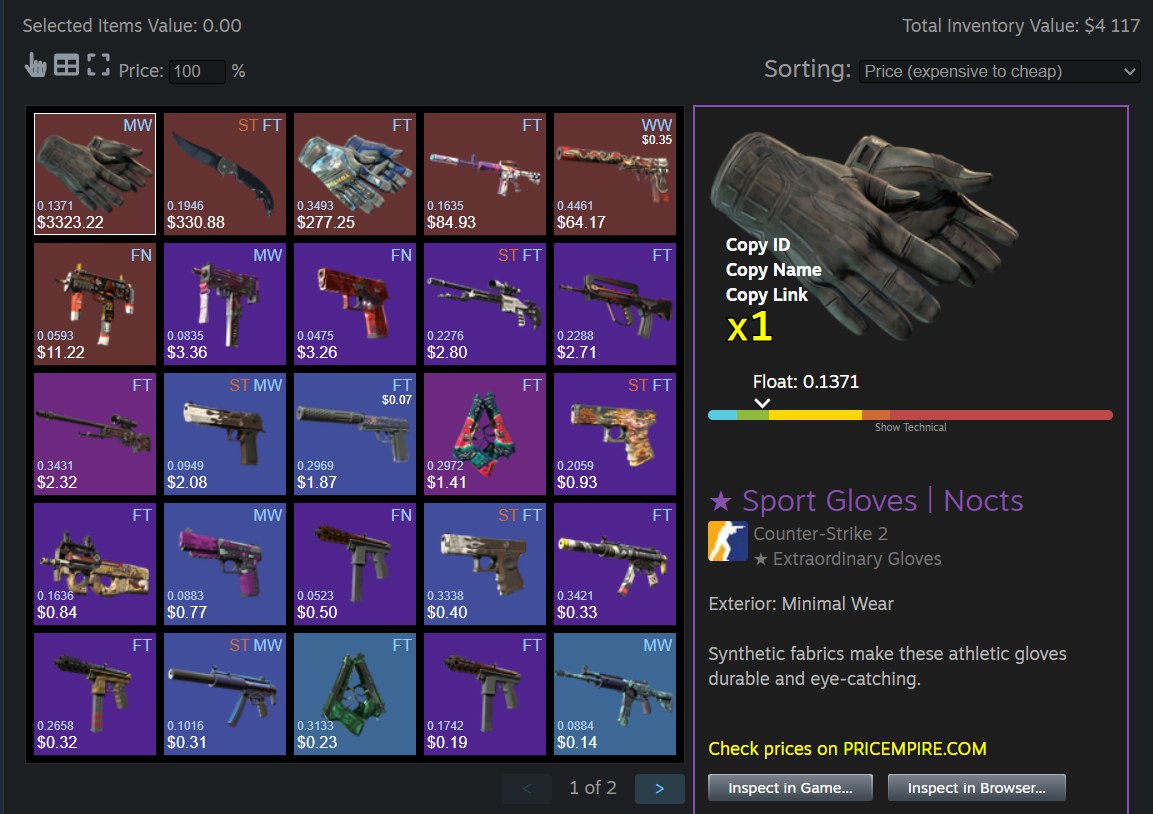Open Check prices on PRICEMPIRE.COM link
The height and width of the screenshot is (814, 1153).
(x=847, y=749)
